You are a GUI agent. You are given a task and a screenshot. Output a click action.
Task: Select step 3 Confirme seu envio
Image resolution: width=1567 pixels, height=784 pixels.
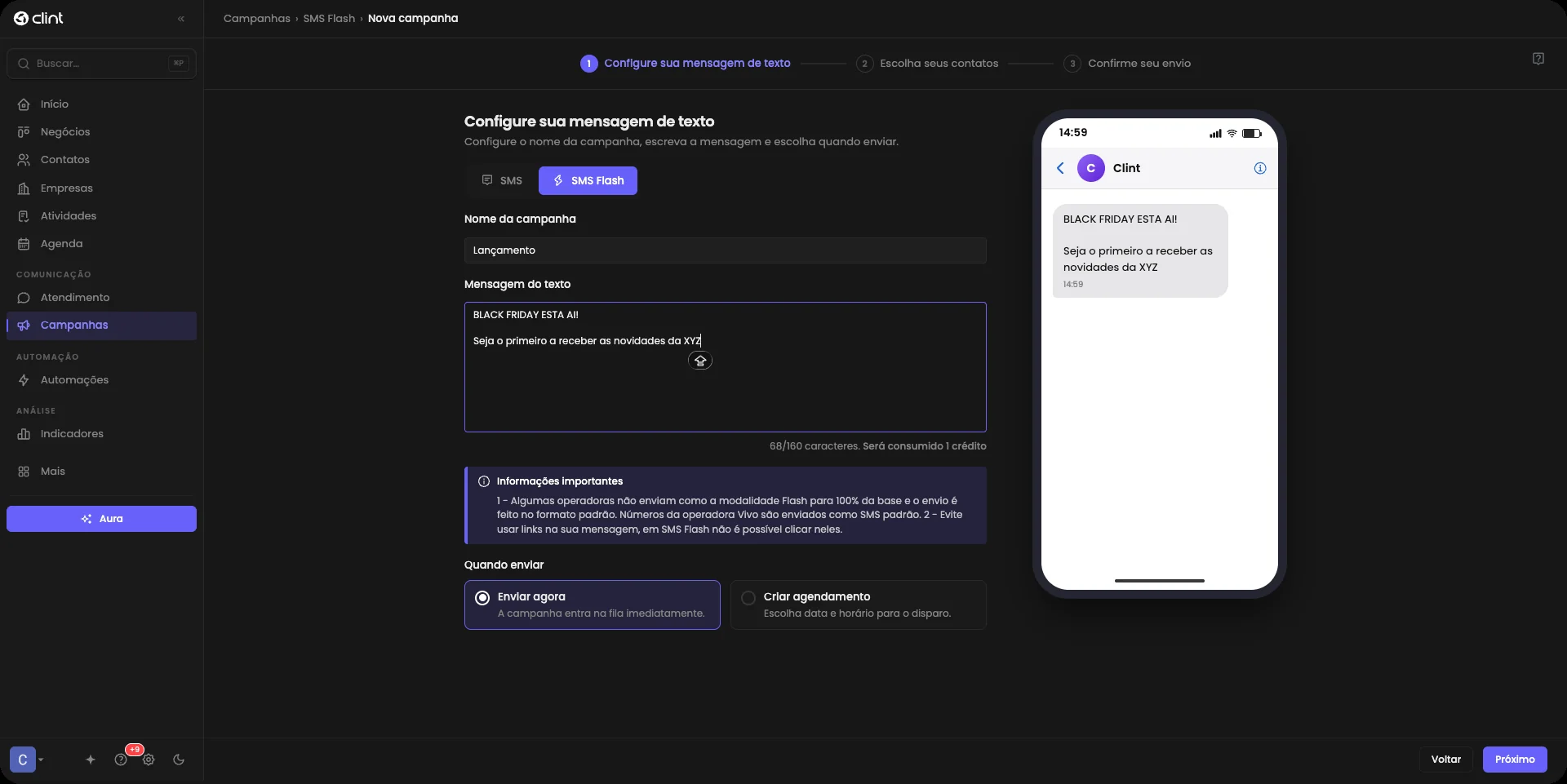pyautogui.click(x=1127, y=64)
